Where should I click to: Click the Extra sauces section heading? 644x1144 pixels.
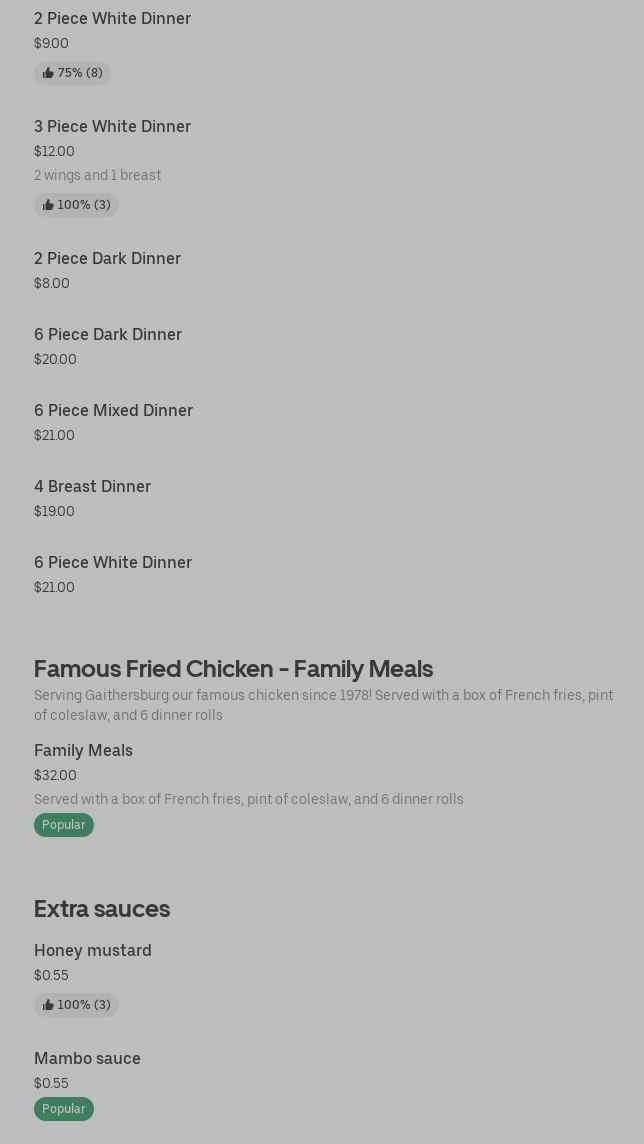coord(102,908)
